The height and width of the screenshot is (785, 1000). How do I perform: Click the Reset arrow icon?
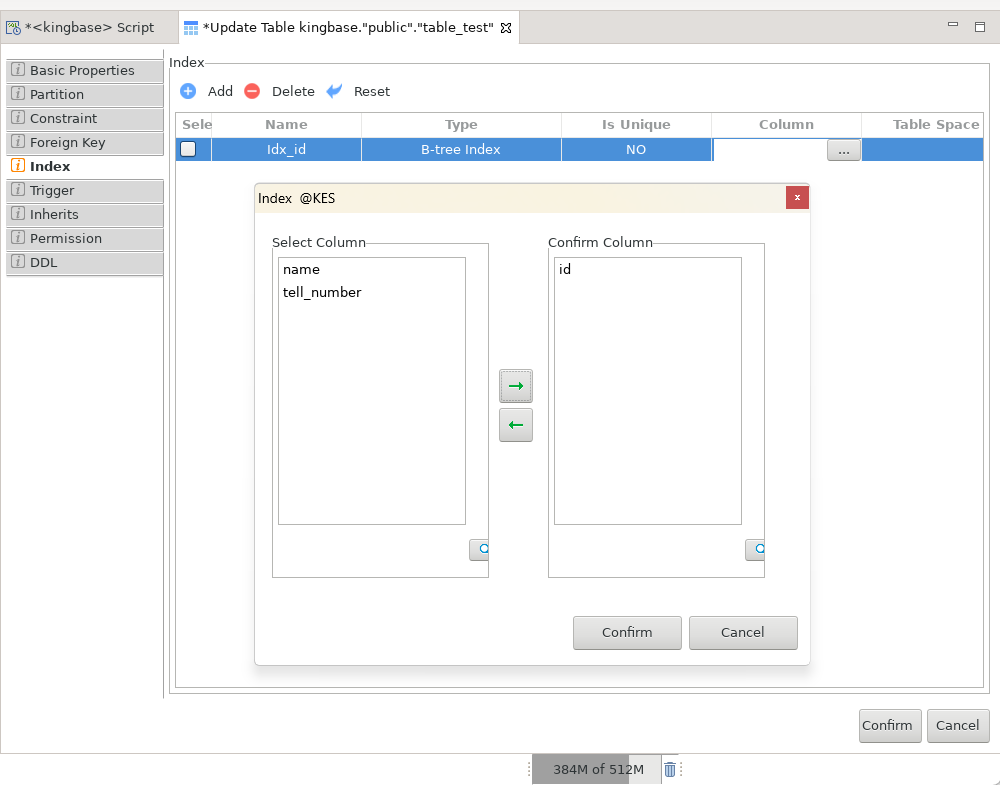click(x=335, y=91)
